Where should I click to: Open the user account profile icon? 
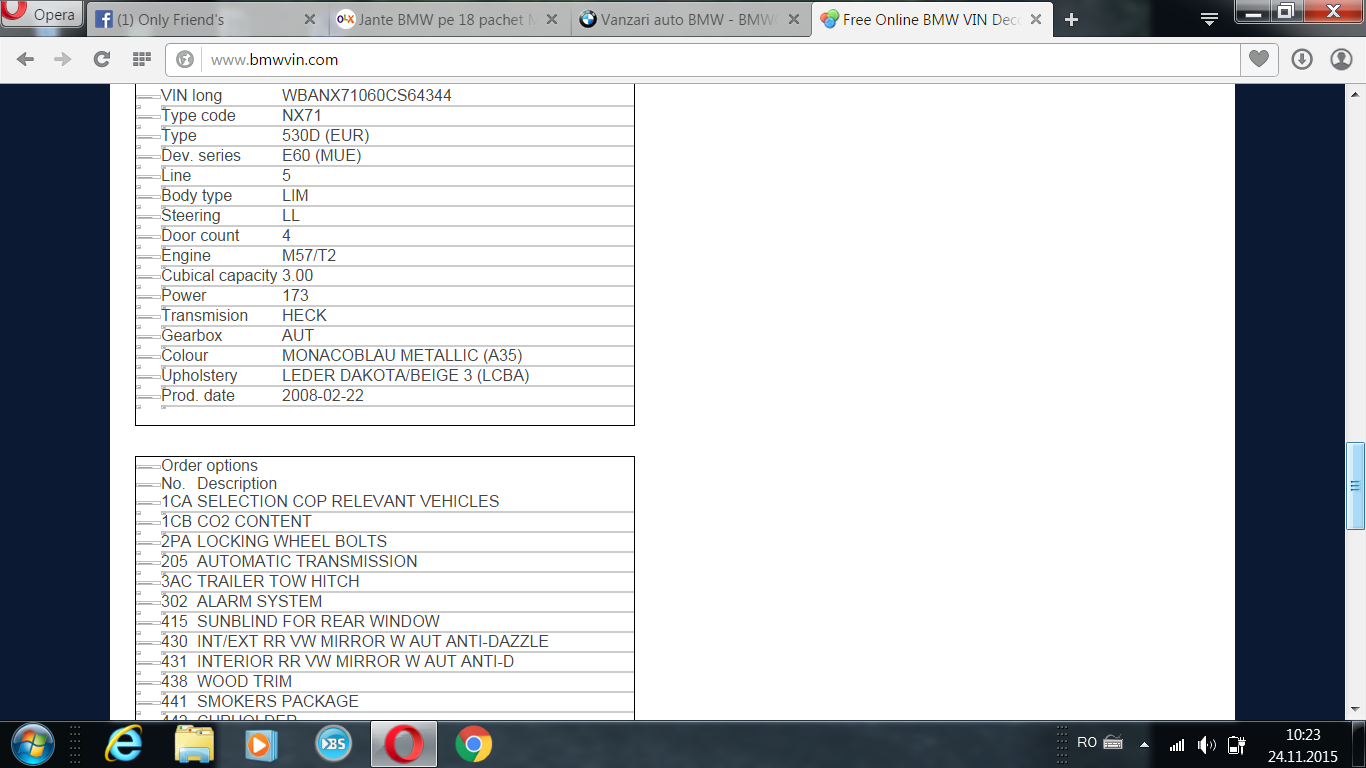coord(1341,60)
